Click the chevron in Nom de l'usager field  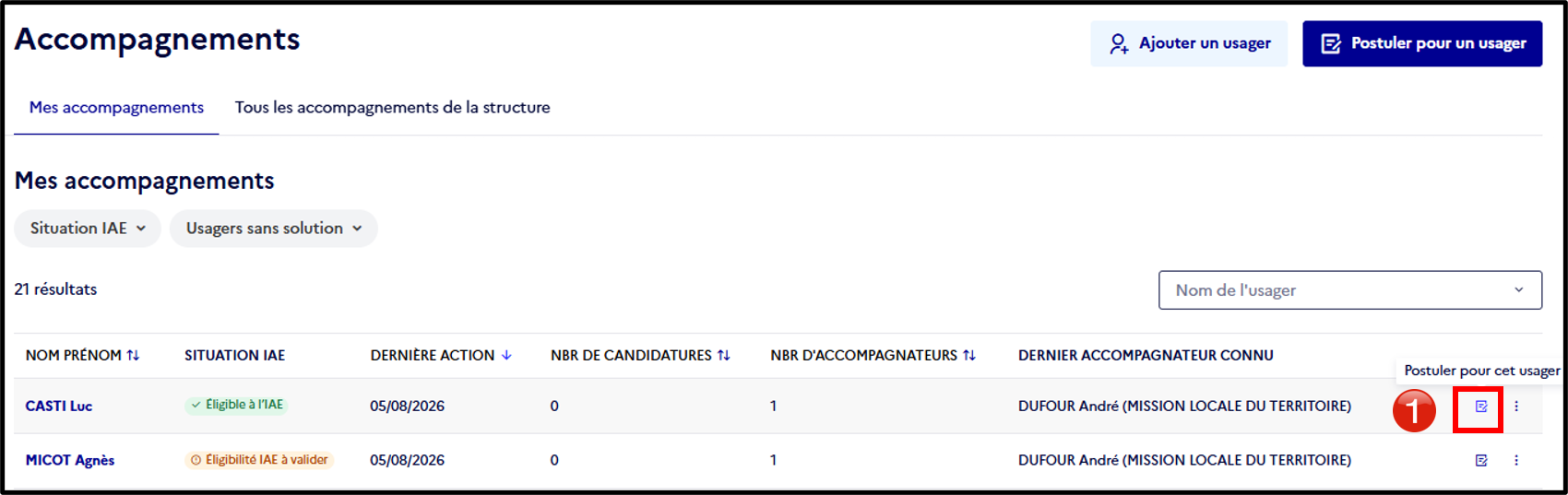1518,290
